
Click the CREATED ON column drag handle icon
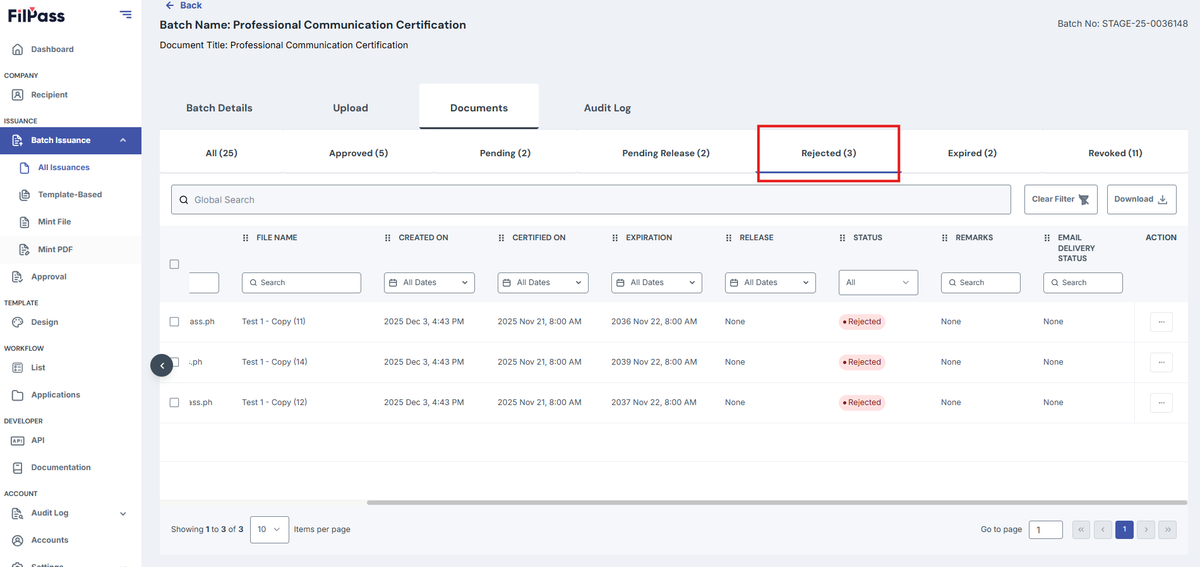(x=388, y=238)
